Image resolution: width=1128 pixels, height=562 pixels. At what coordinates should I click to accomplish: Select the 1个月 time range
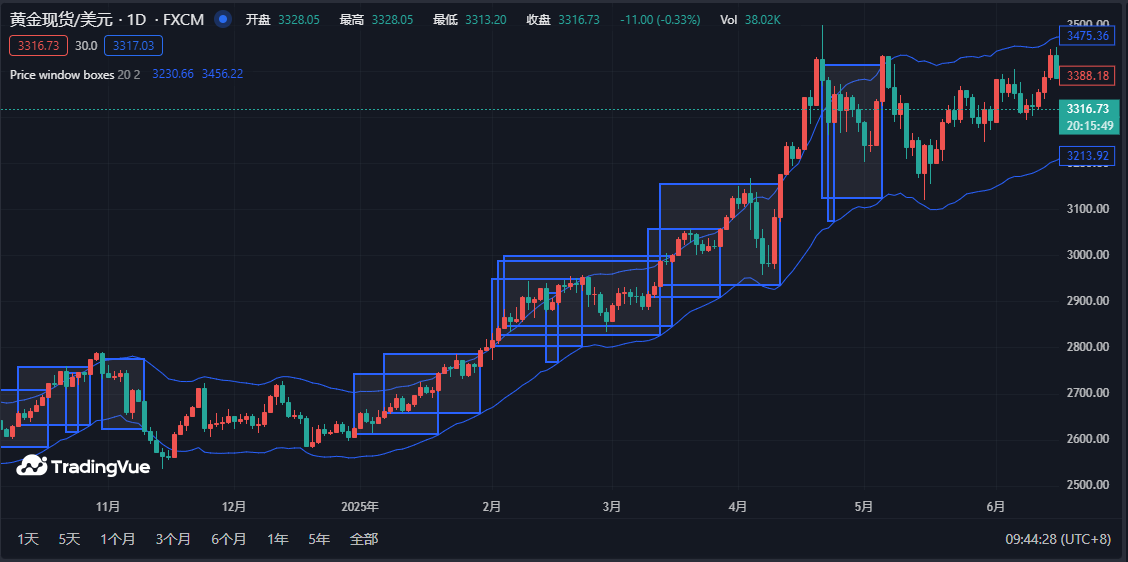tap(117, 539)
